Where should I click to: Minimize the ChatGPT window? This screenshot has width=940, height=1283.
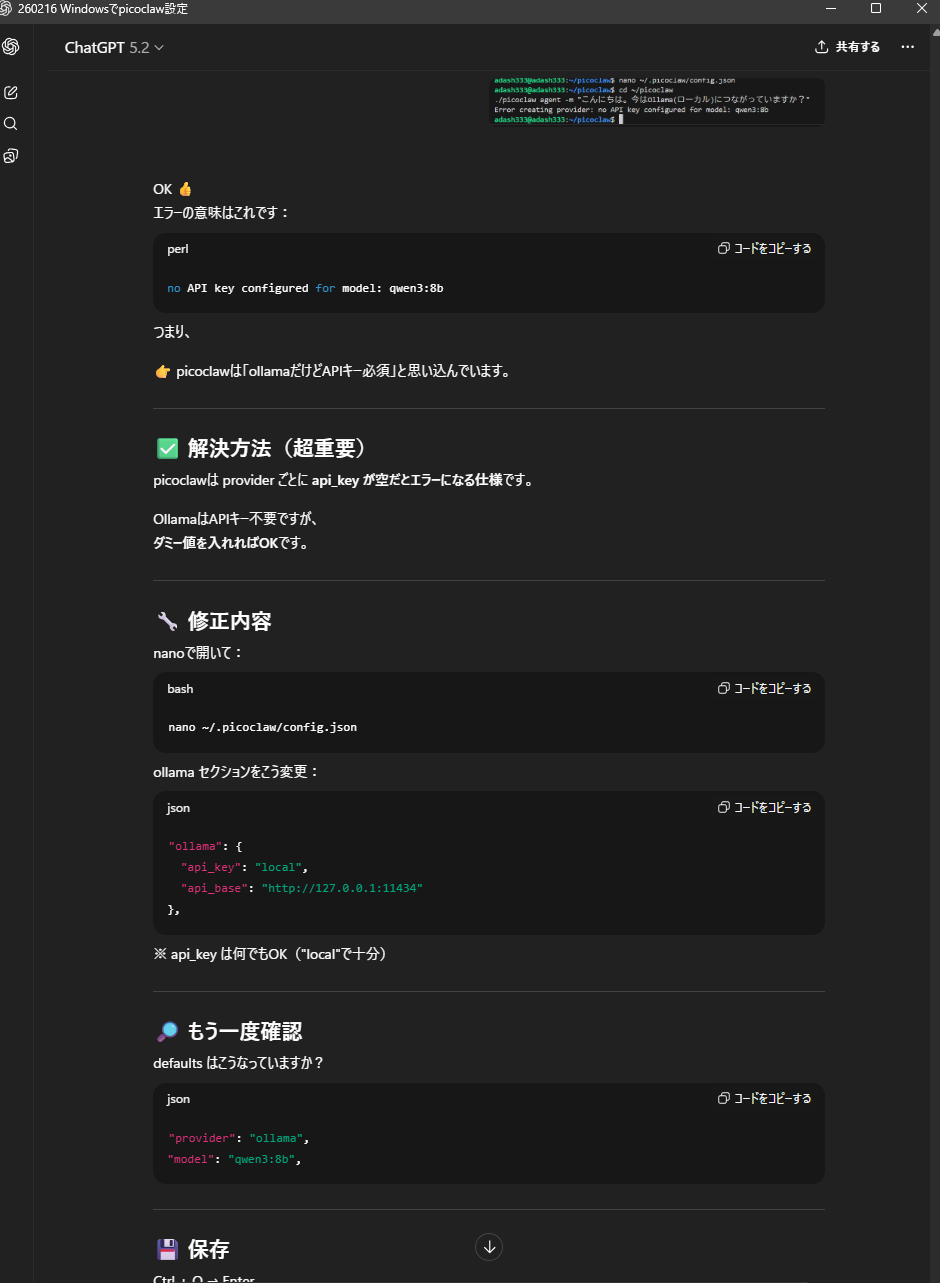click(x=830, y=9)
